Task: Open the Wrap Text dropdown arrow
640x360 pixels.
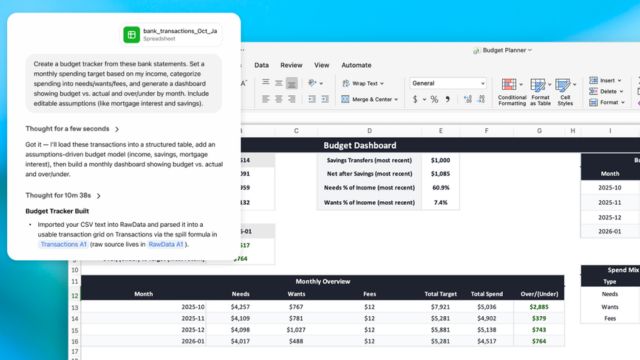Action: coord(382,84)
